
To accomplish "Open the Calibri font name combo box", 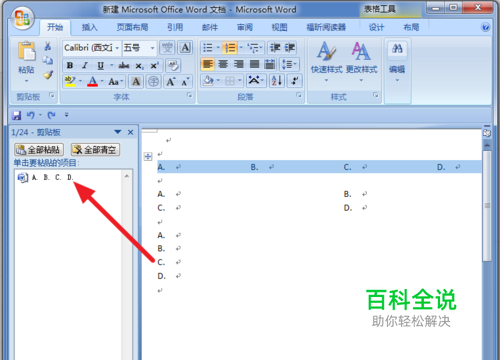I will pos(91,48).
